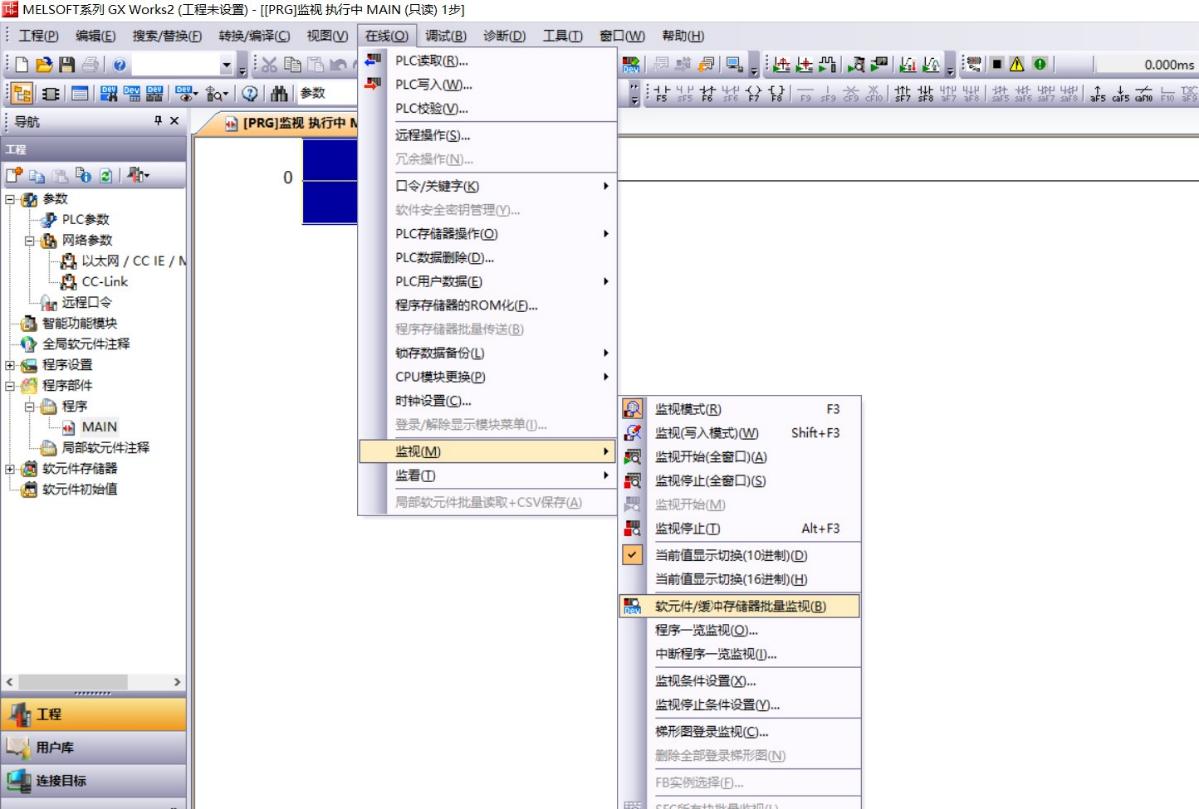
Task: Choose 监视模式(R) from submenu
Action: tap(739, 409)
